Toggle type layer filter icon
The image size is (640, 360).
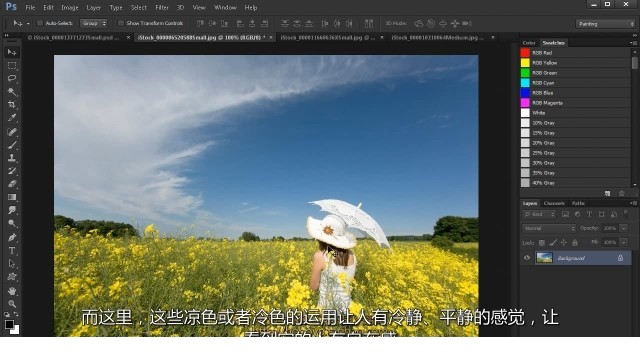[589, 214]
